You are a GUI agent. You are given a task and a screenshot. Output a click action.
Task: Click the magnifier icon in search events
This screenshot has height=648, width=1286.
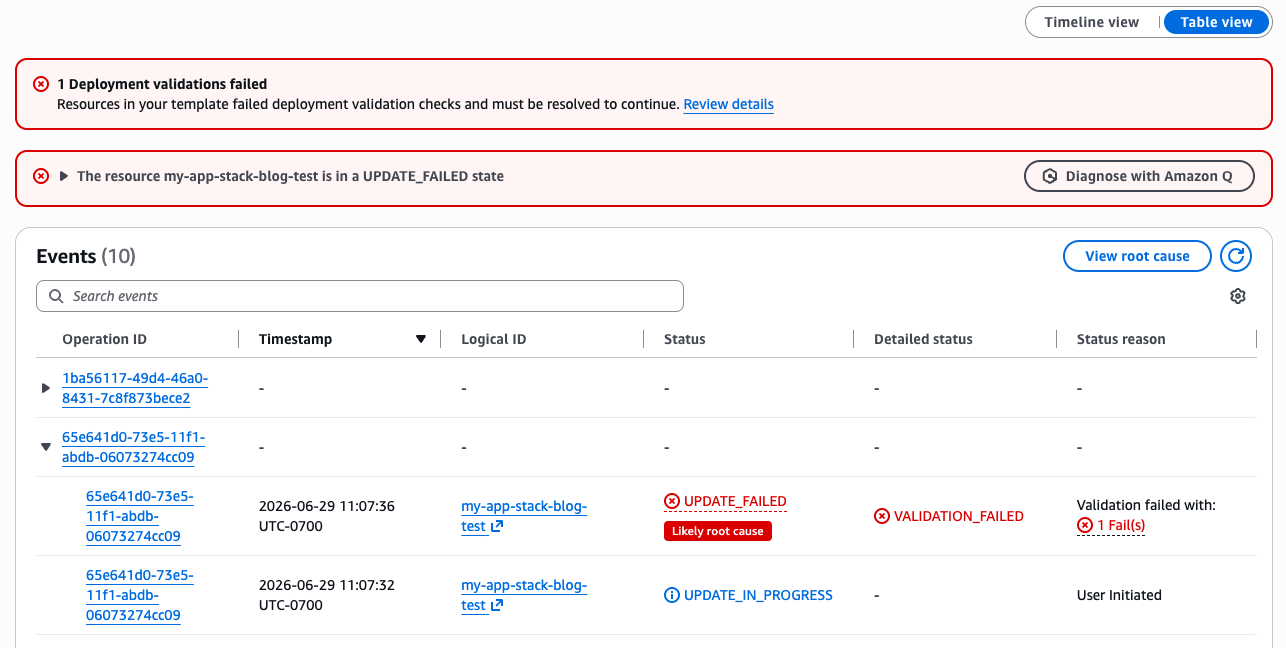tap(56, 296)
